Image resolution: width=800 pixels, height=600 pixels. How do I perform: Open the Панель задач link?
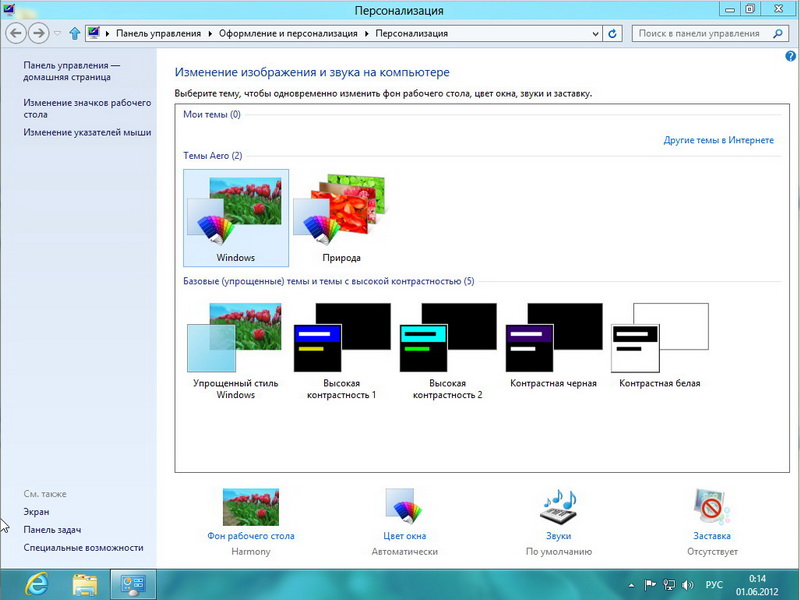click(52, 530)
